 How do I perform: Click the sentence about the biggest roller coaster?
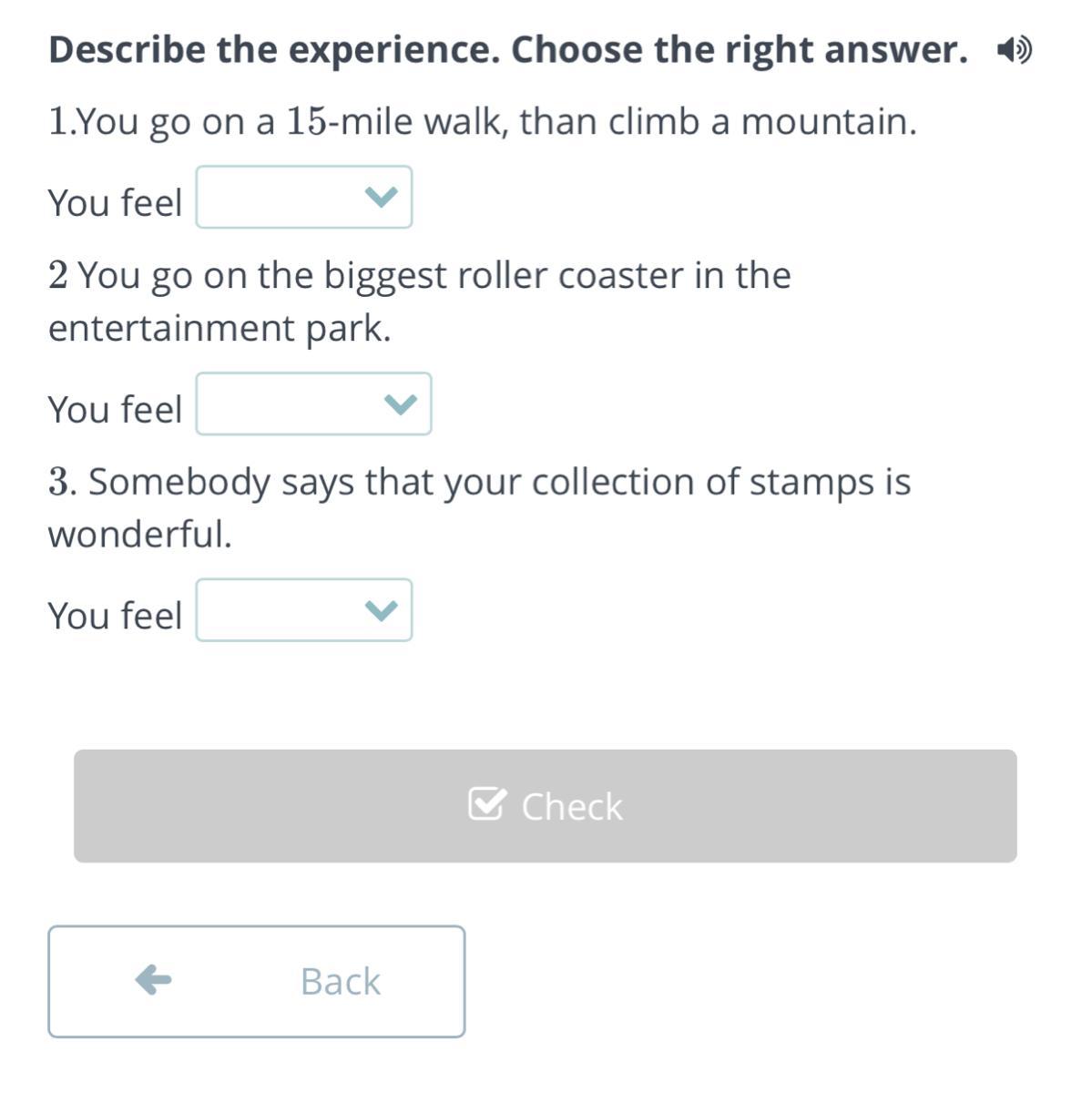pos(419,301)
